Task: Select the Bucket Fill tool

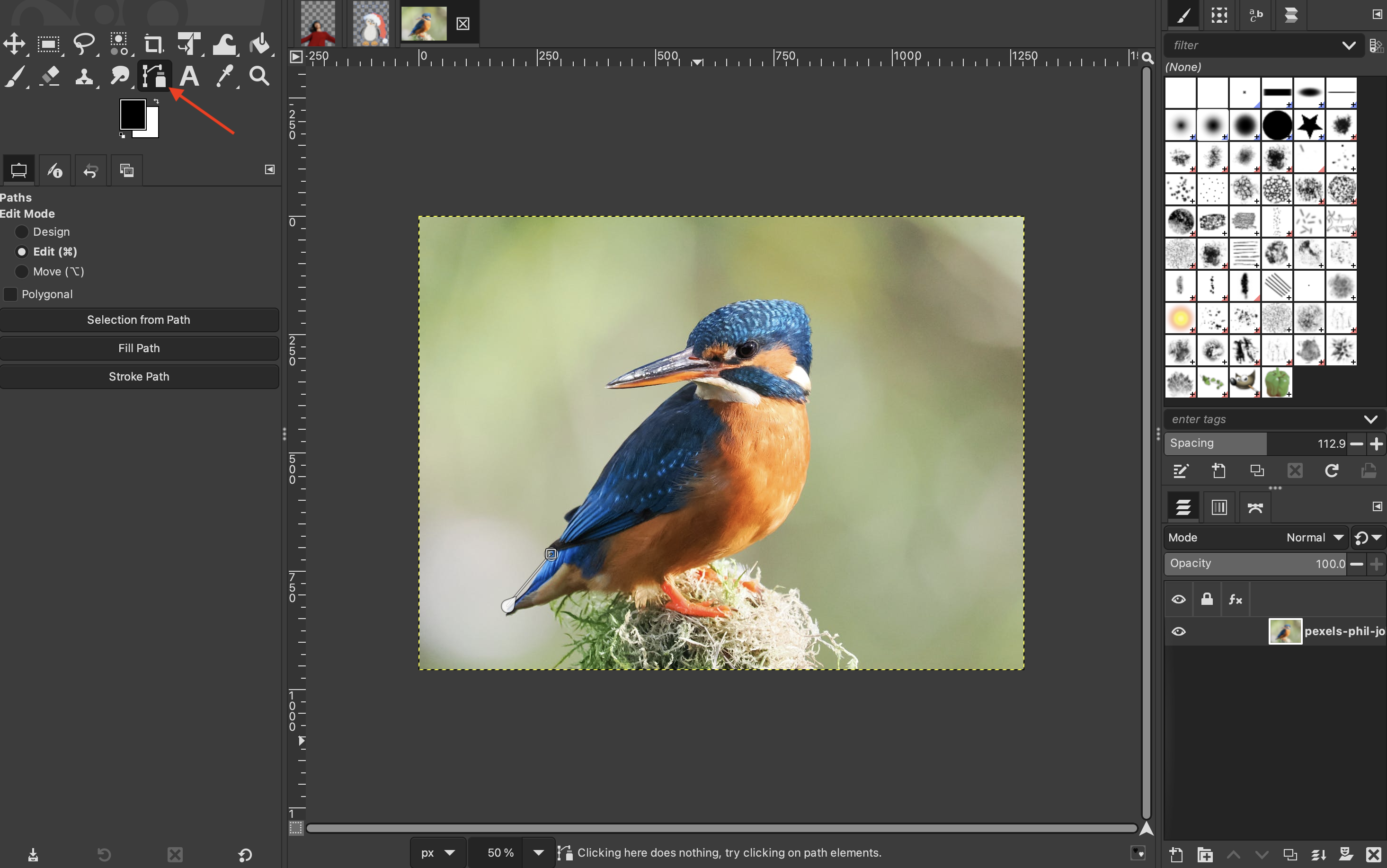Action: pos(260,44)
